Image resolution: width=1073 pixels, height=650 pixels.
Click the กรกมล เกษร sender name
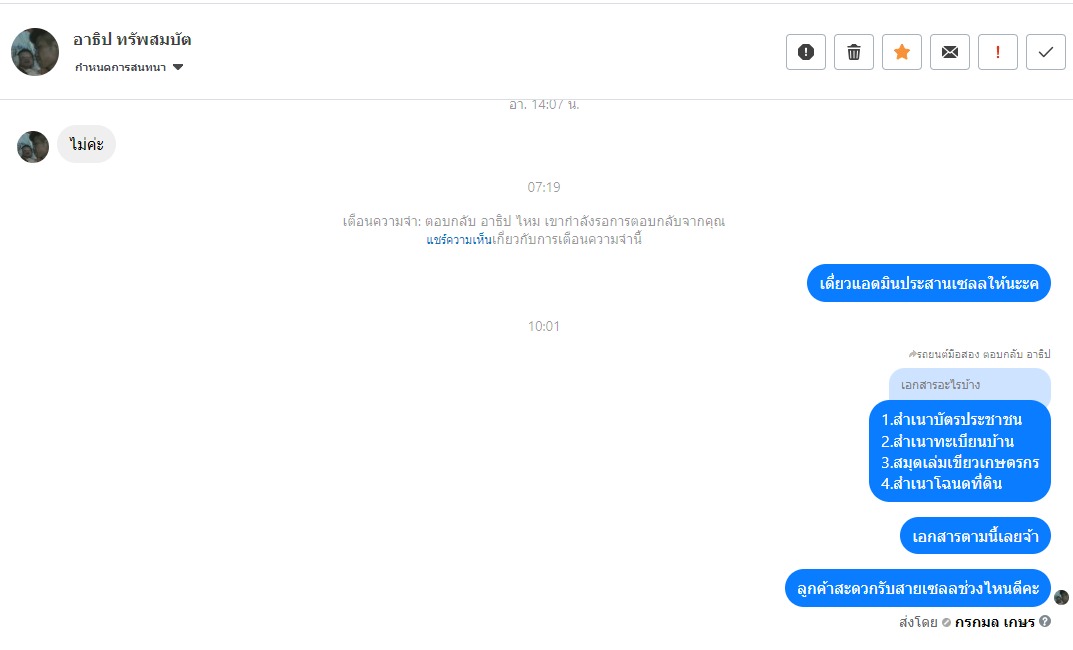[x=994, y=622]
